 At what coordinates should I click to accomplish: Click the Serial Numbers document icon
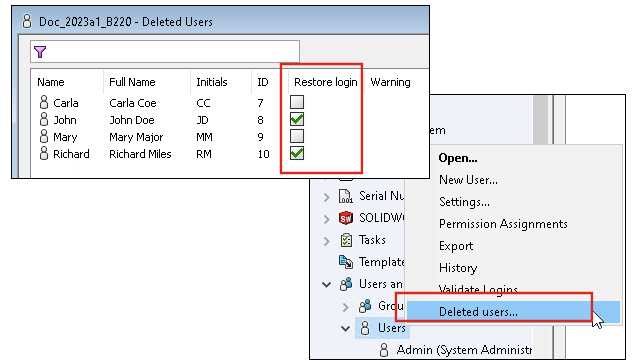346,196
